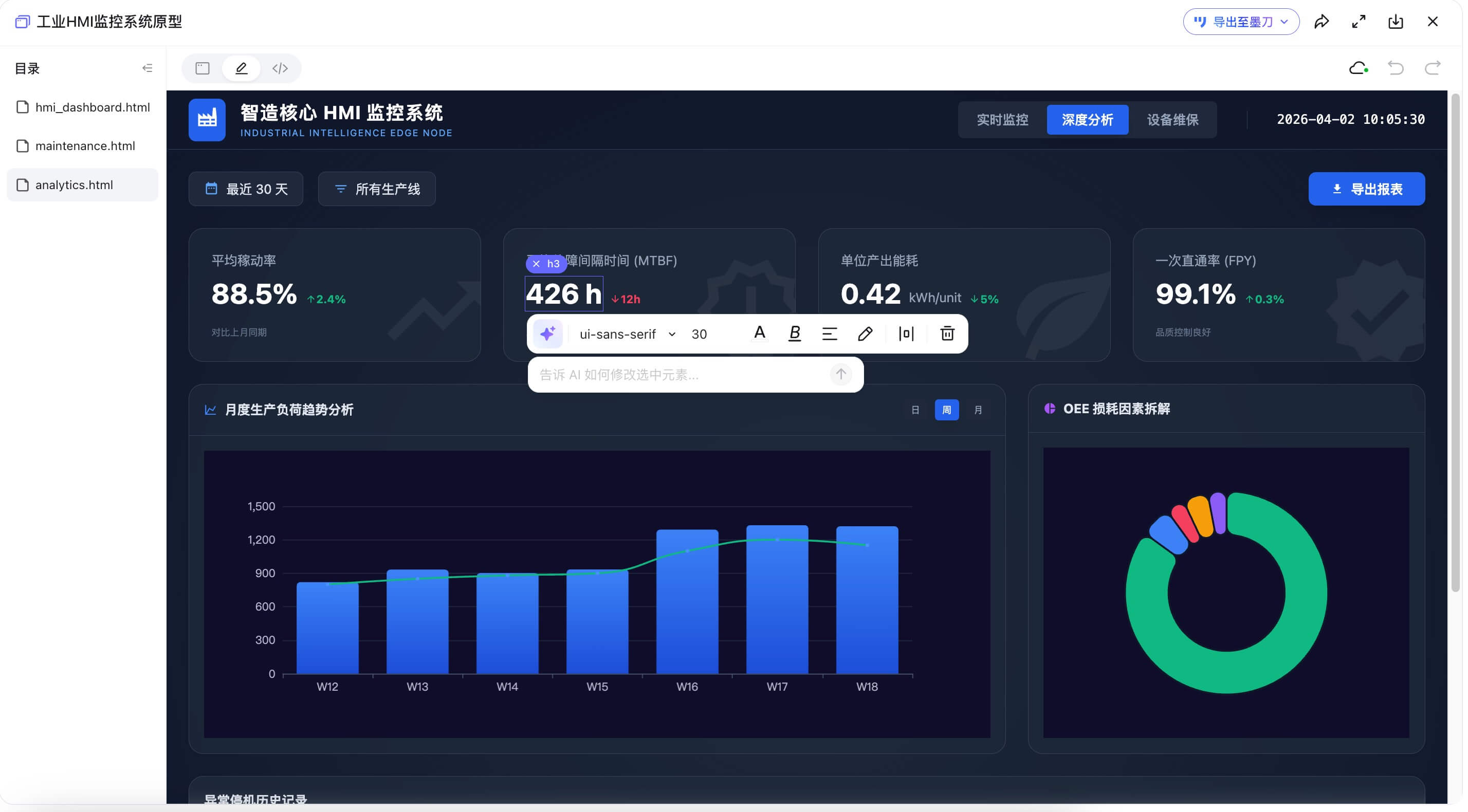Click the pencil style edit icon
Viewport: 1468px width, 812px height.
(865, 334)
